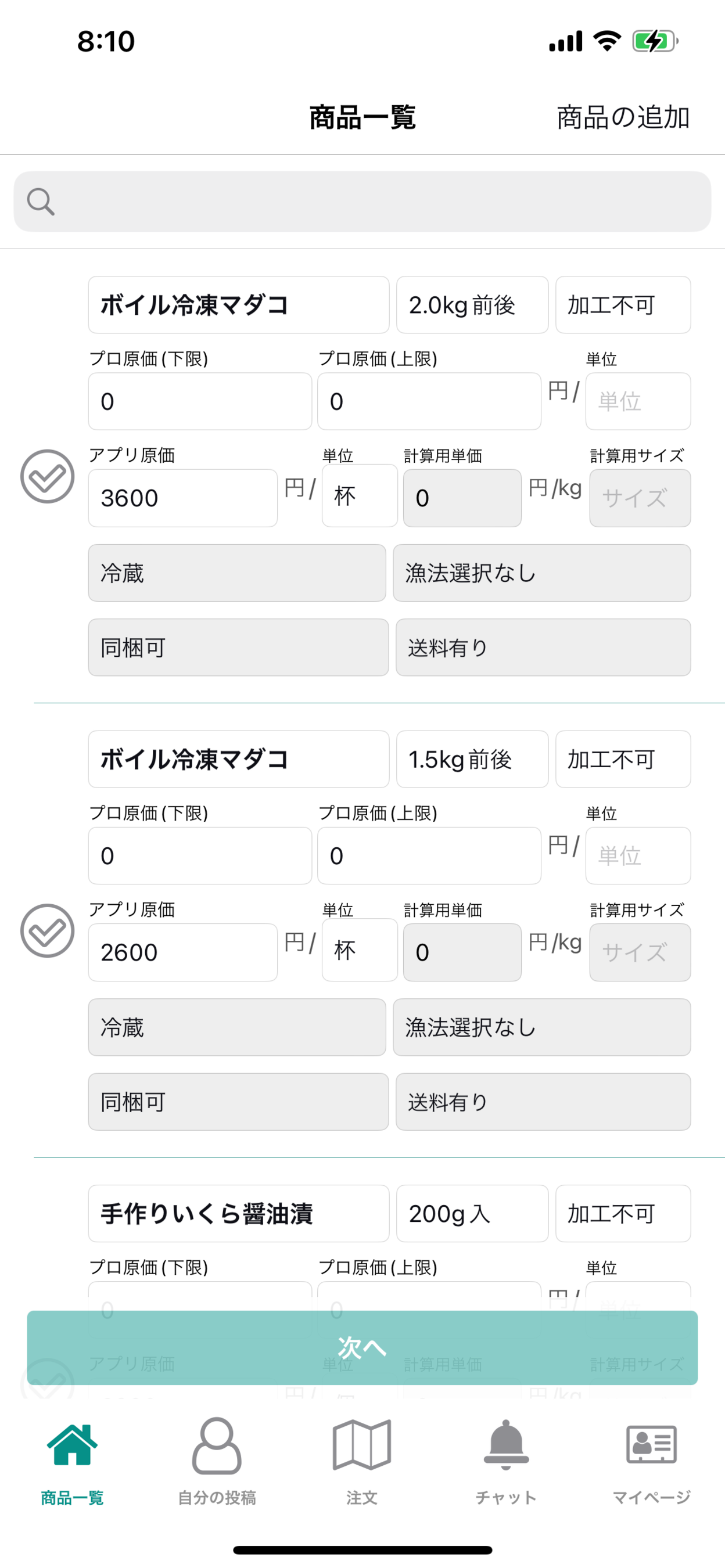Open 冷蔵 storage selector for 2.0kg item
Screen dimensions: 725x1568
click(237, 573)
